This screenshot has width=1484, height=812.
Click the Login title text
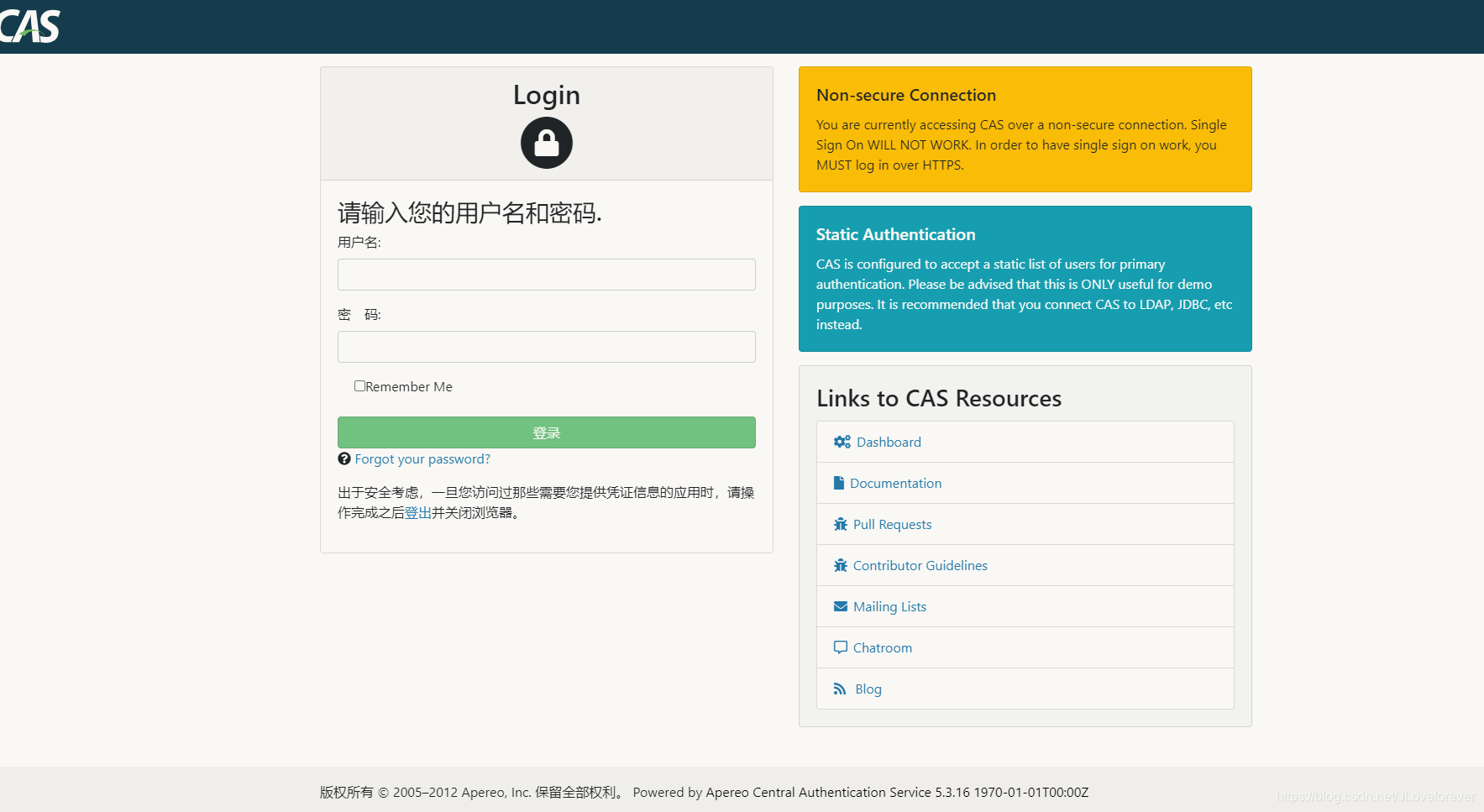click(547, 95)
